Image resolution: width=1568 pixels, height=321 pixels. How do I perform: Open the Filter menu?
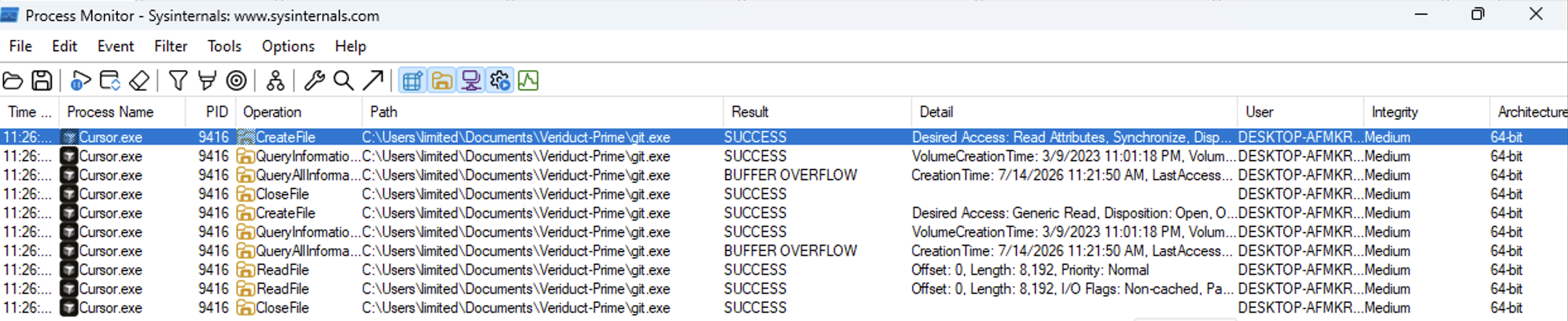pos(171,46)
